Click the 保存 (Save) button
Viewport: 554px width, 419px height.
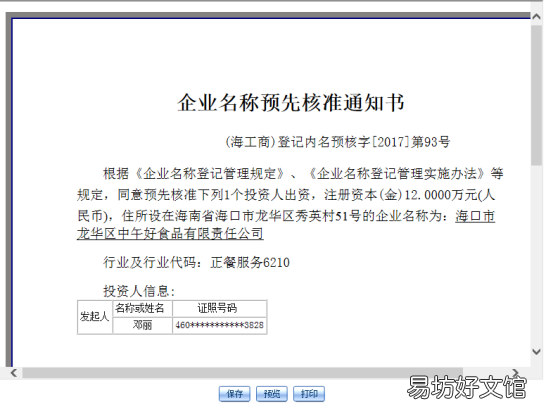coord(234,394)
